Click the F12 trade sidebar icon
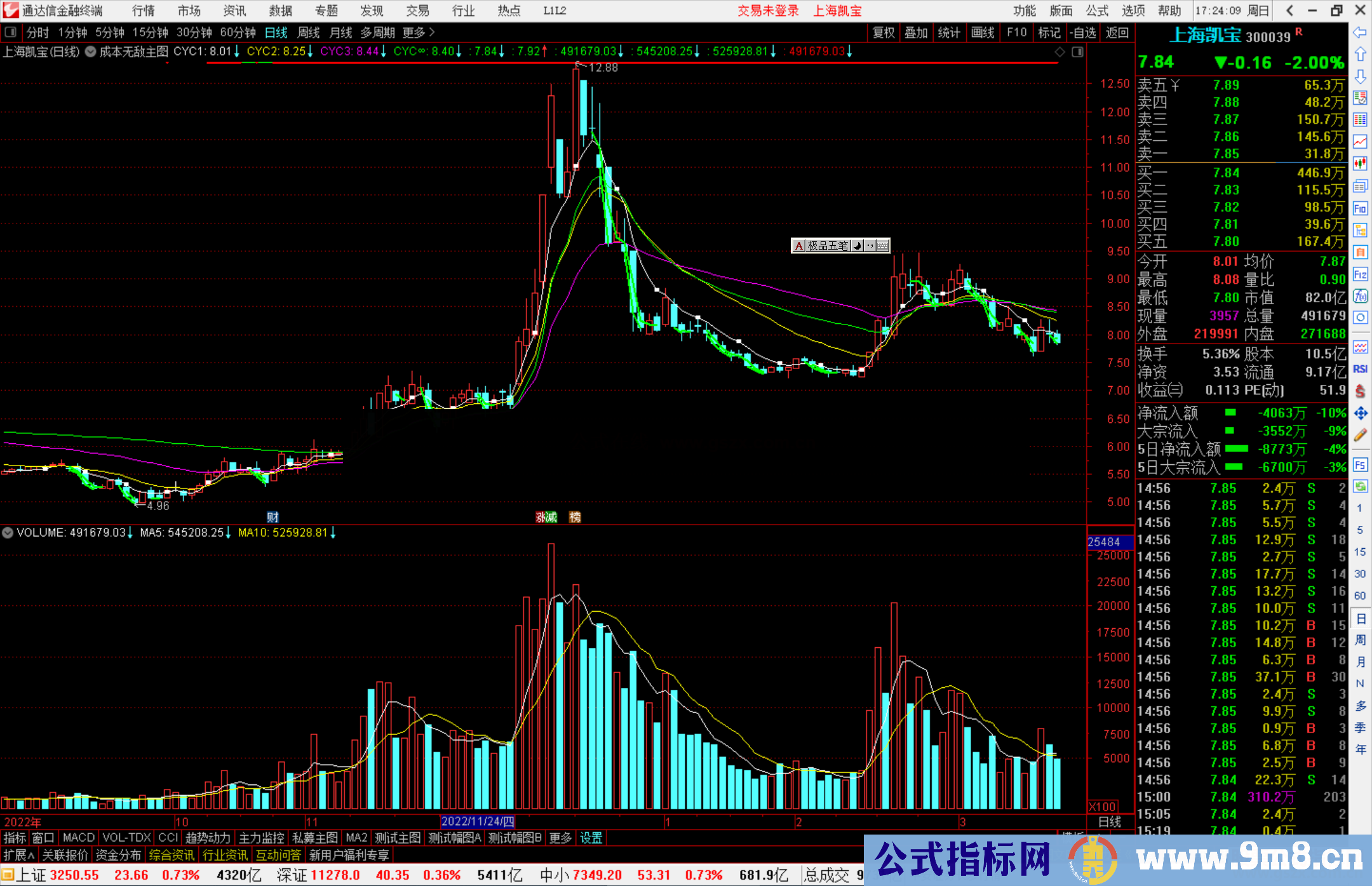1372x886 pixels. (x=1360, y=274)
